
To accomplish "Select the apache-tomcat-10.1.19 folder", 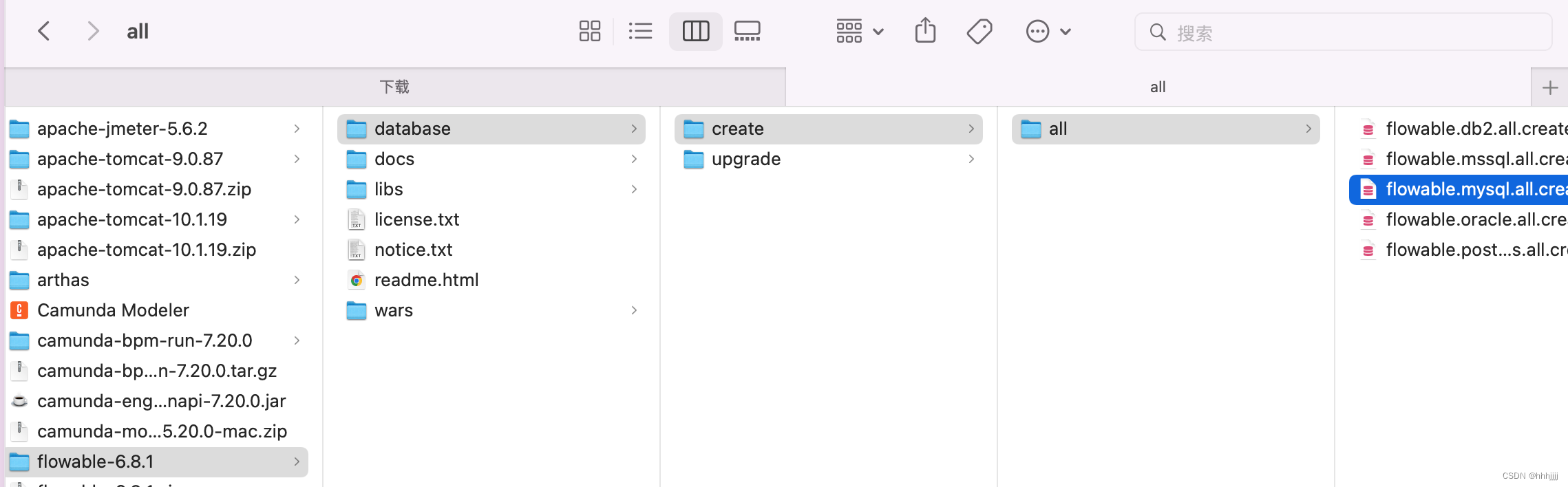I will click(x=157, y=219).
